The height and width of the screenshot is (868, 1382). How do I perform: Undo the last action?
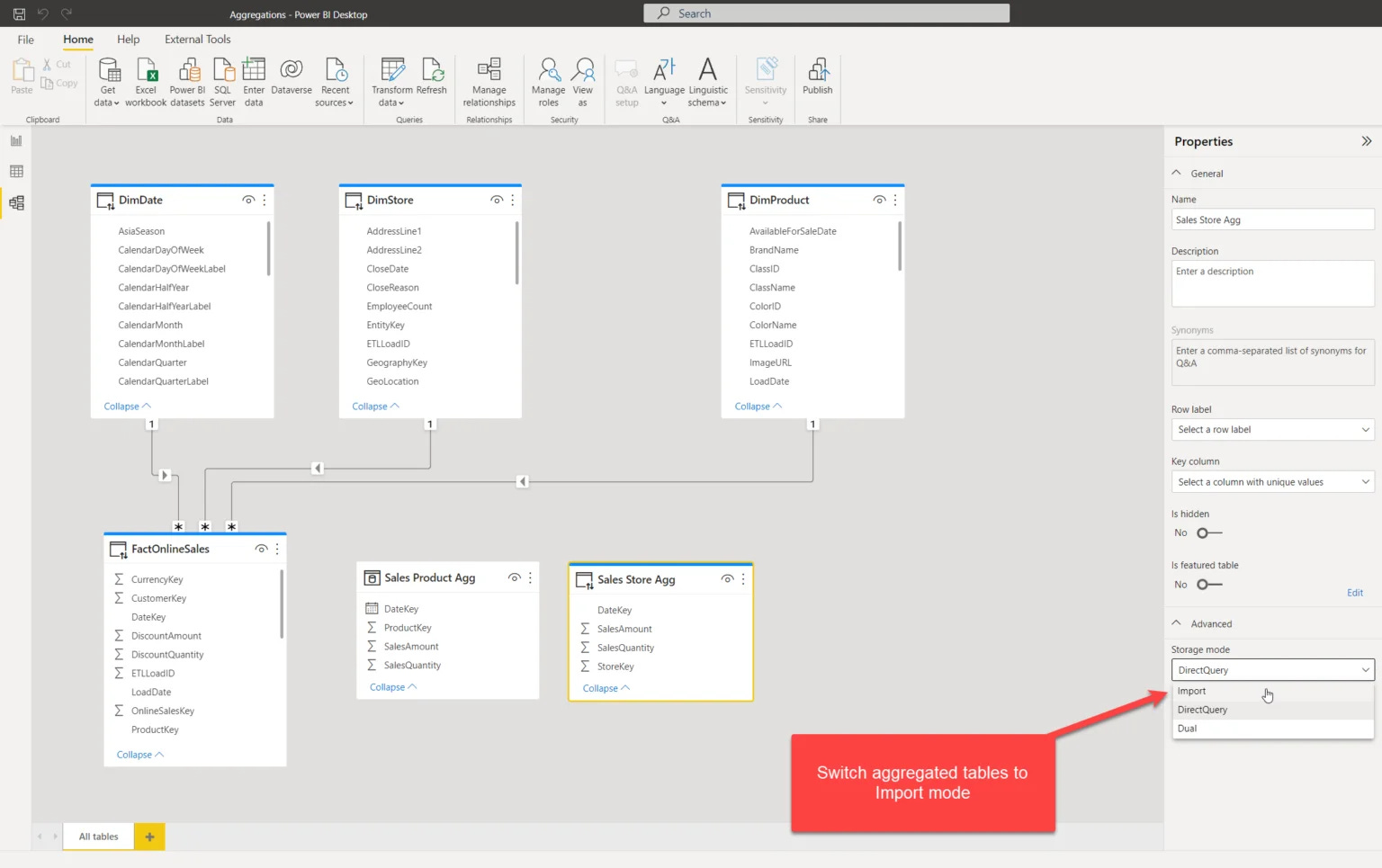tap(42, 13)
